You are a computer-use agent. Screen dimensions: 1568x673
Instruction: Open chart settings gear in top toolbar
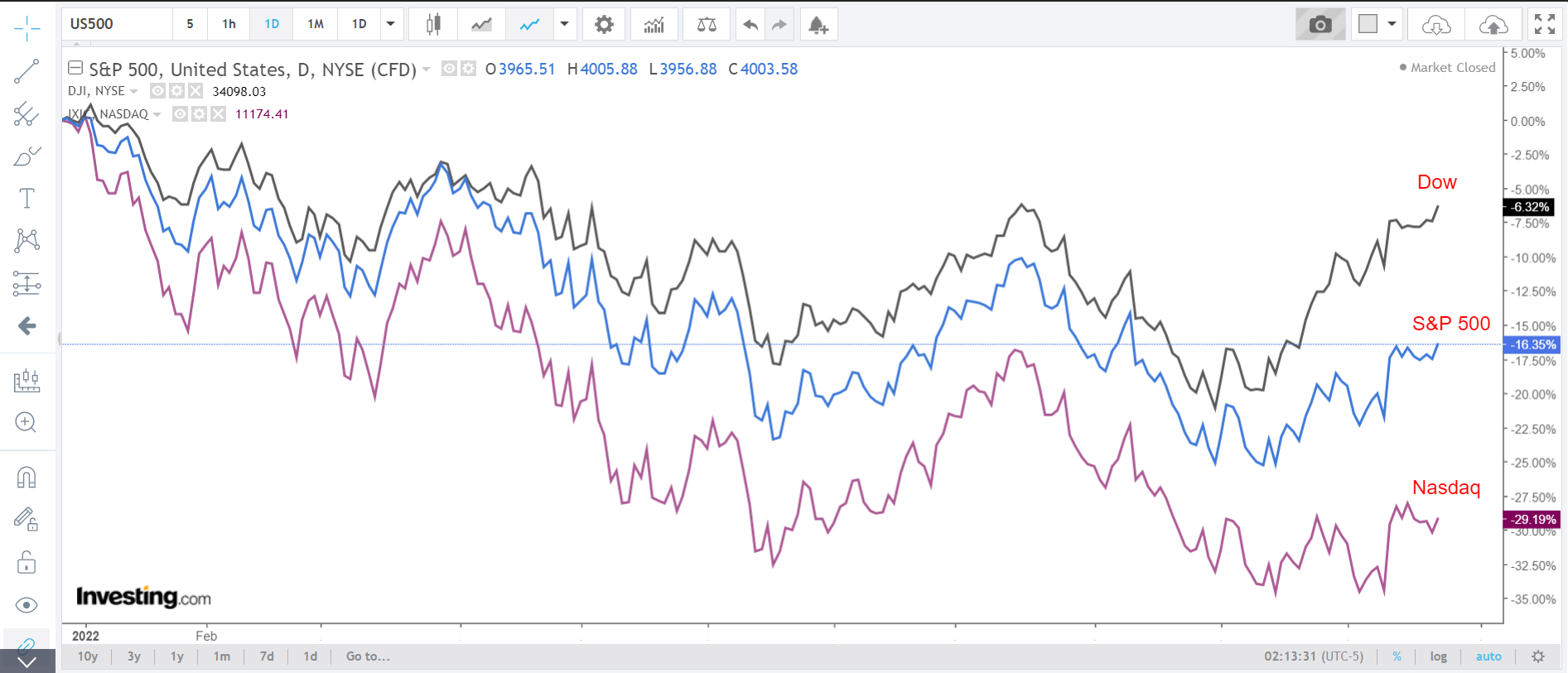pyautogui.click(x=605, y=24)
